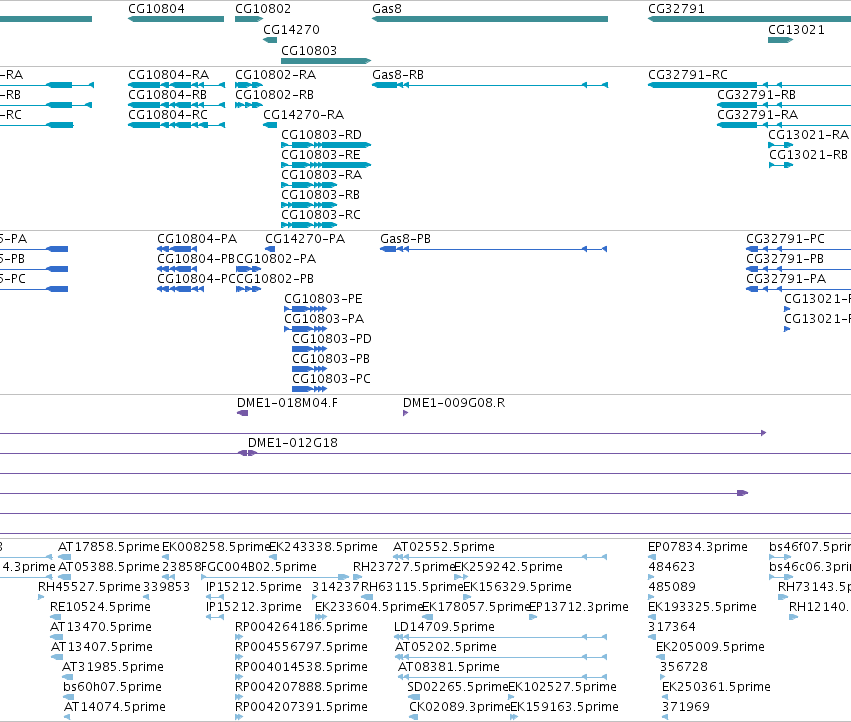The height and width of the screenshot is (722, 851).
Task: Click EST LD14709.5prime label
Action: click(444, 628)
